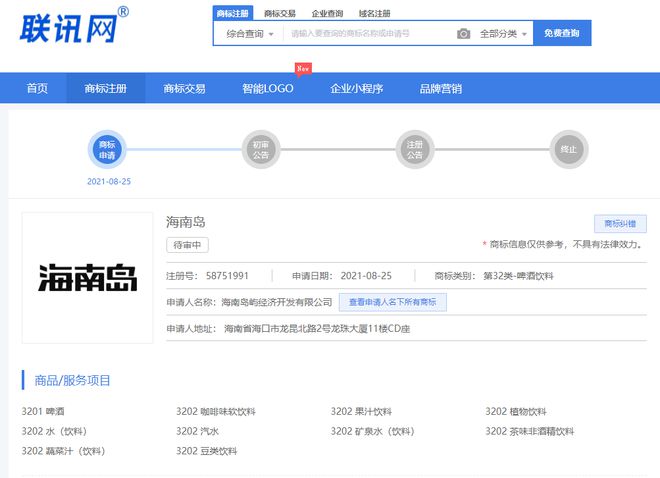
Task: Open 智能LOGO from the navigation bar
Action: click(267, 88)
